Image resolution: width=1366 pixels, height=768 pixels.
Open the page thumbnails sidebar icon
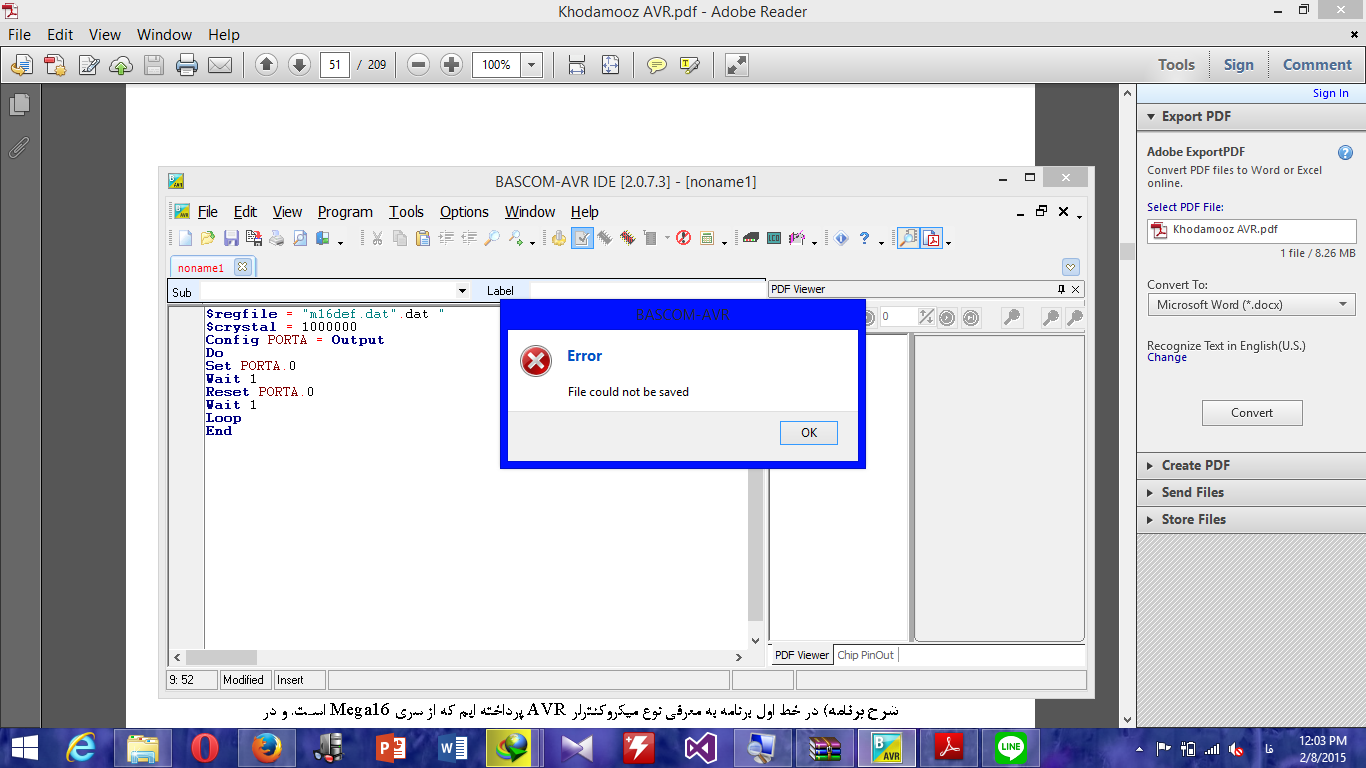point(19,105)
